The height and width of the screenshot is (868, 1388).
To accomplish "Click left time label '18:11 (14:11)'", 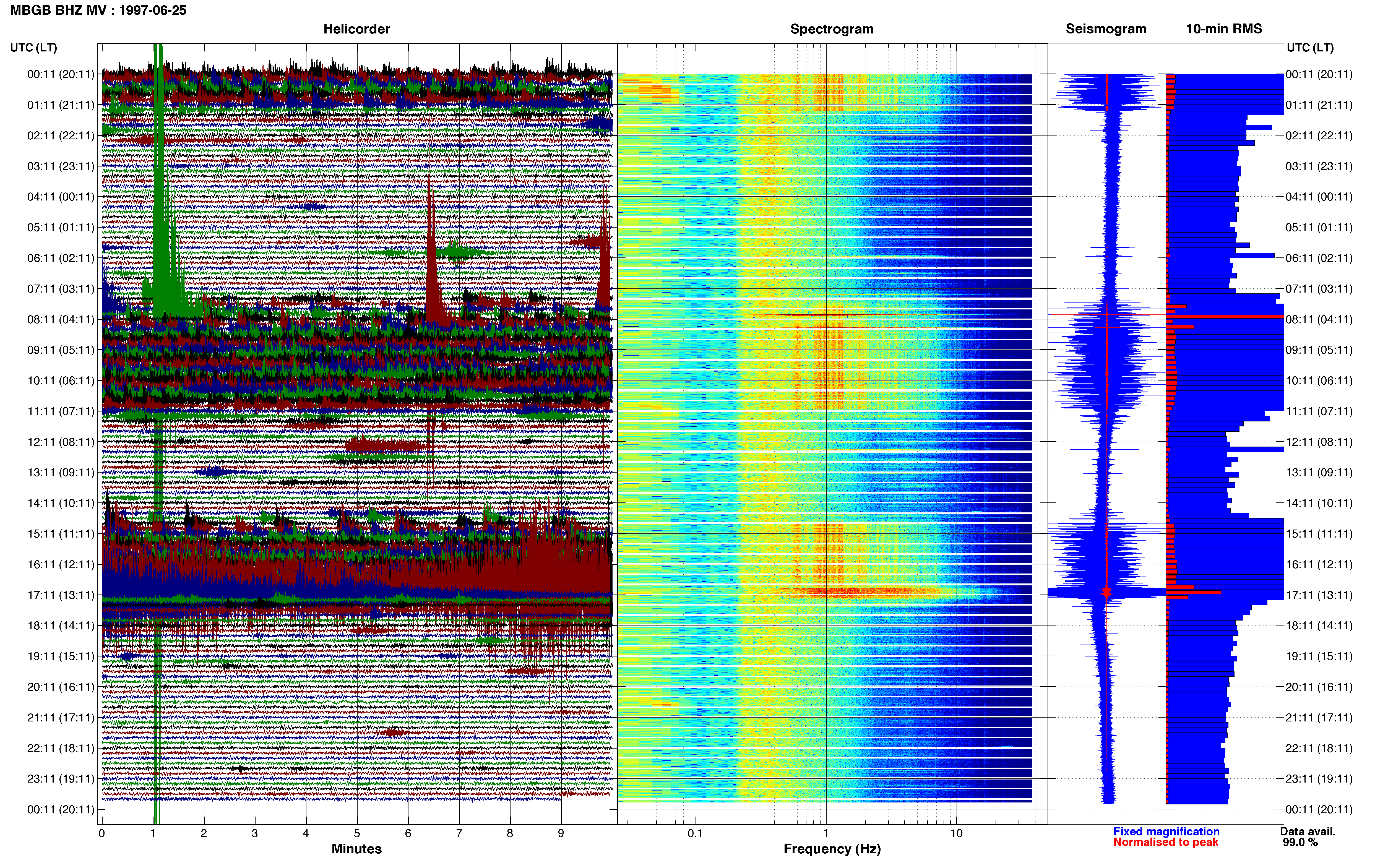I will coord(60,626).
